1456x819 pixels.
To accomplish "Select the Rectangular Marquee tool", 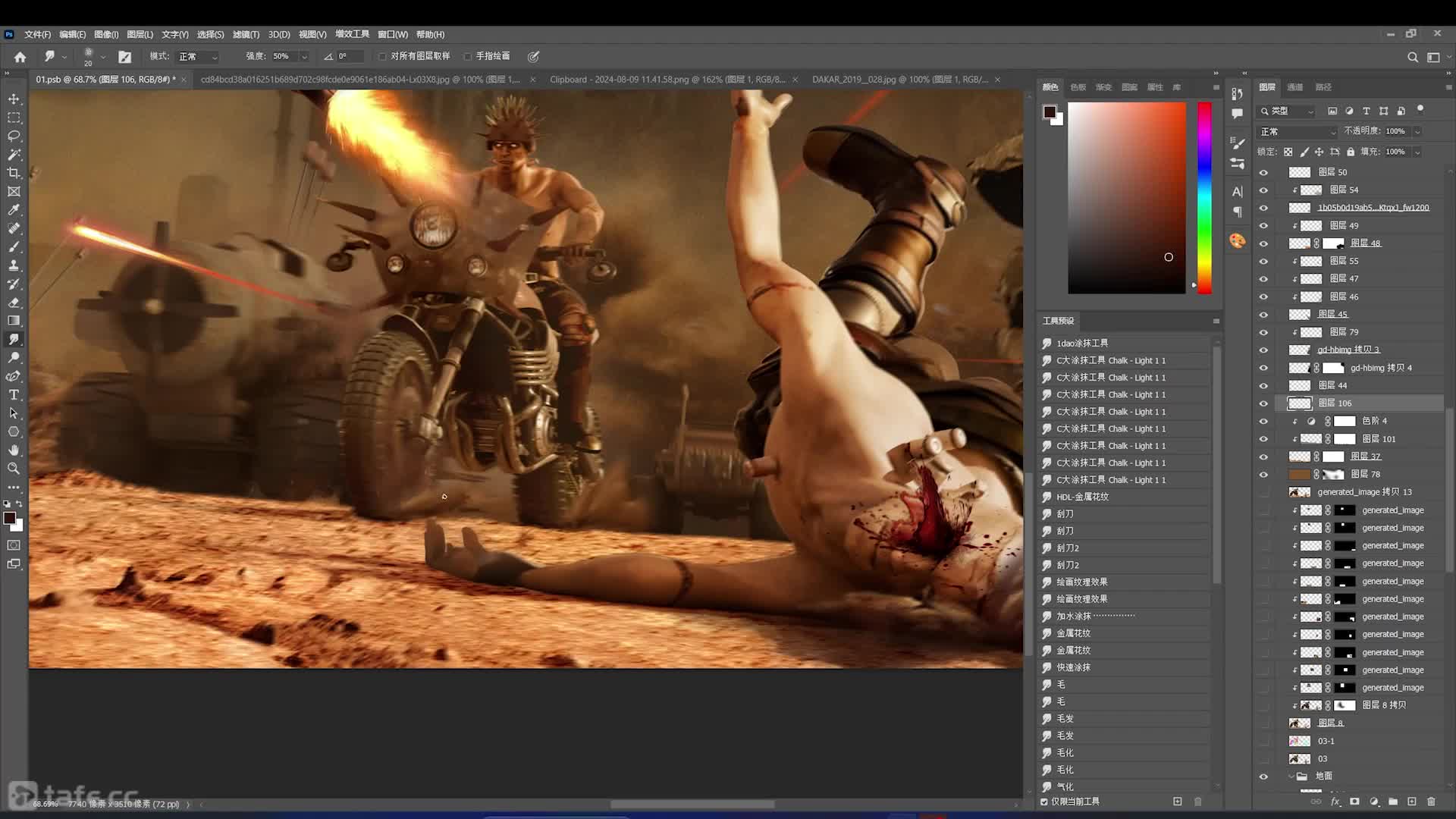I will click(x=14, y=118).
